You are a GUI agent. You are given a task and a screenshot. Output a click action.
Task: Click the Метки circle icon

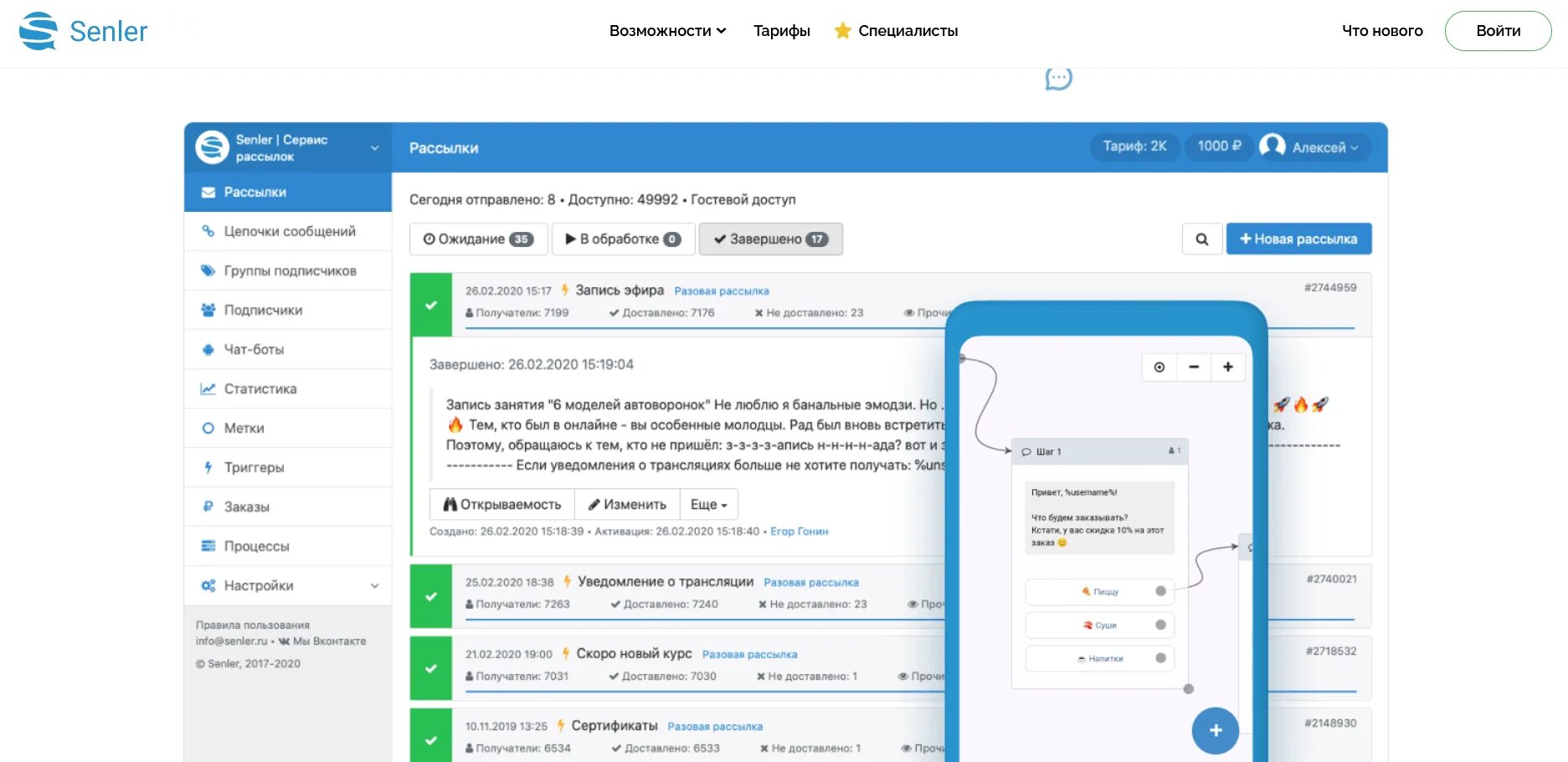point(208,428)
